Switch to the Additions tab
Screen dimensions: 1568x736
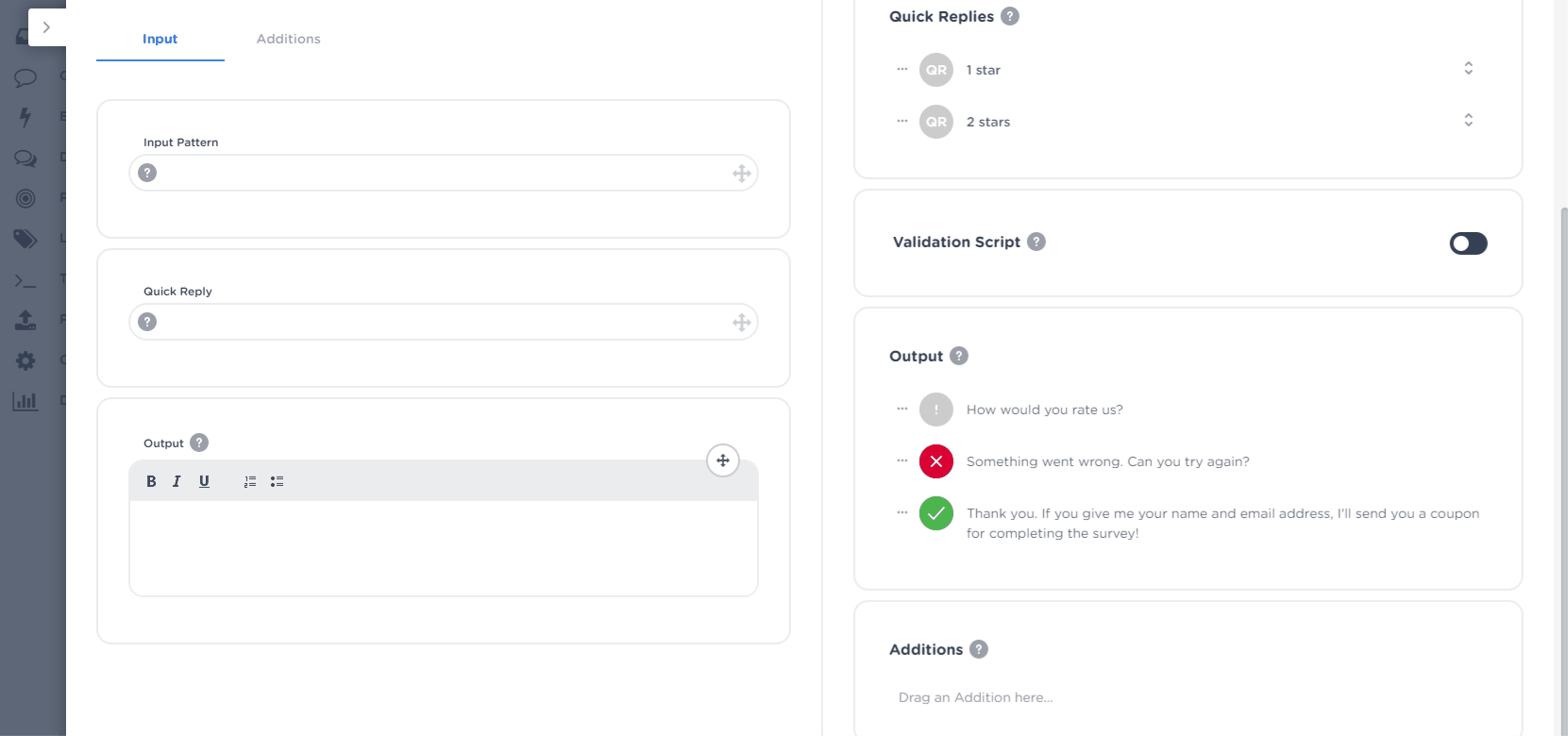pos(288,39)
